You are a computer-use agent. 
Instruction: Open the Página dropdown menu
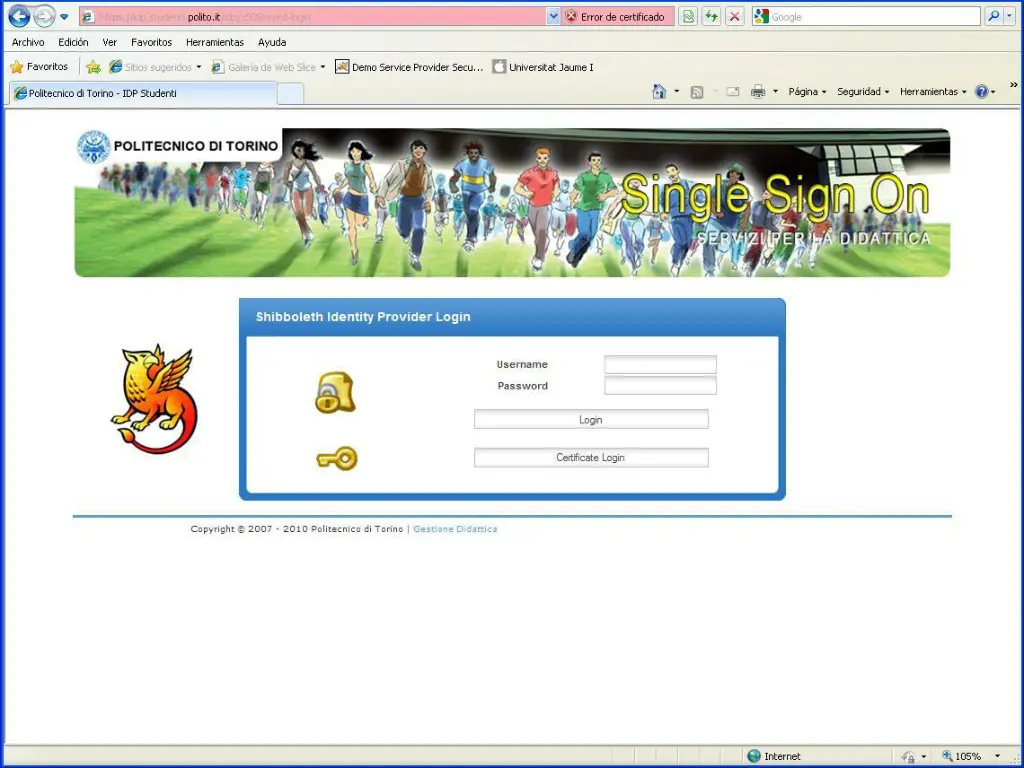point(807,91)
